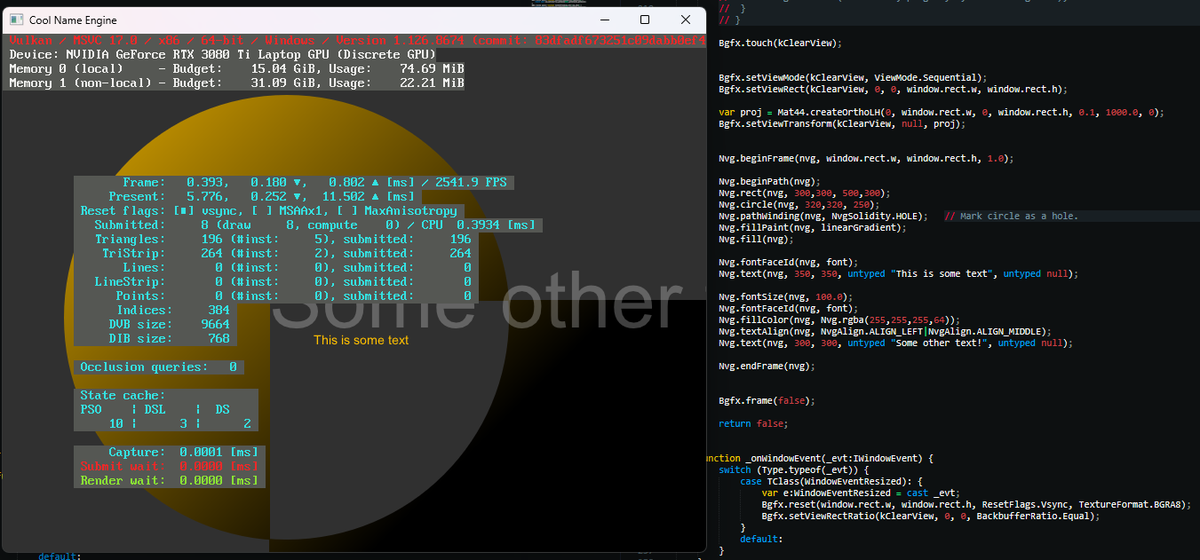Image resolution: width=1200 pixels, height=560 pixels.
Task: Click the Cool Name Engine window icon
Action: 15,20
